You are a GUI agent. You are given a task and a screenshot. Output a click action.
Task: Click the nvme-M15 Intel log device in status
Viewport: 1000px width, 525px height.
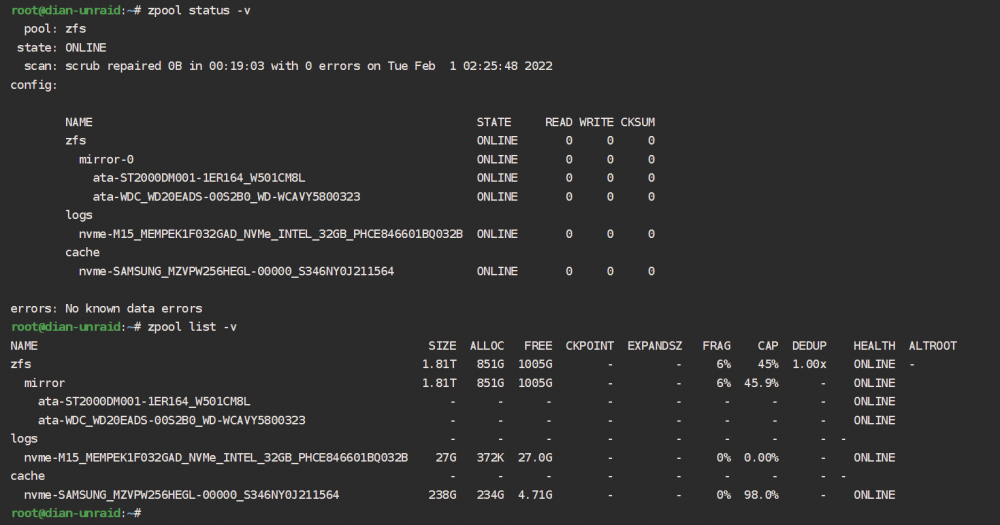pyautogui.click(x=270, y=234)
